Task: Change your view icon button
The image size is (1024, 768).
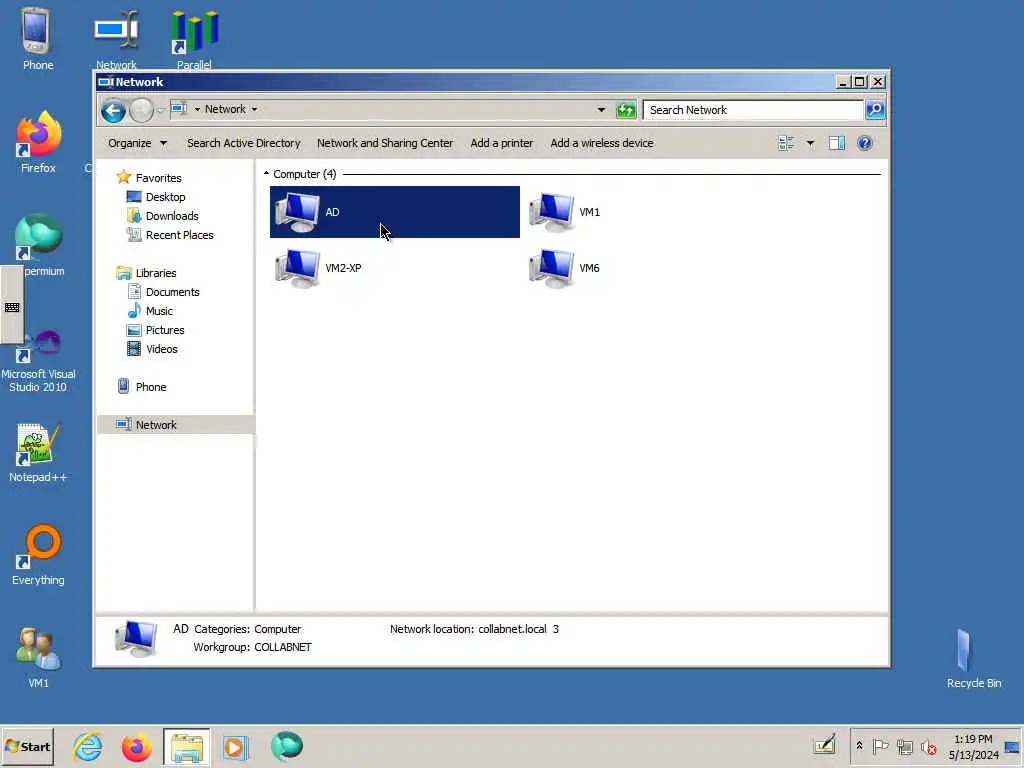Action: click(x=786, y=143)
